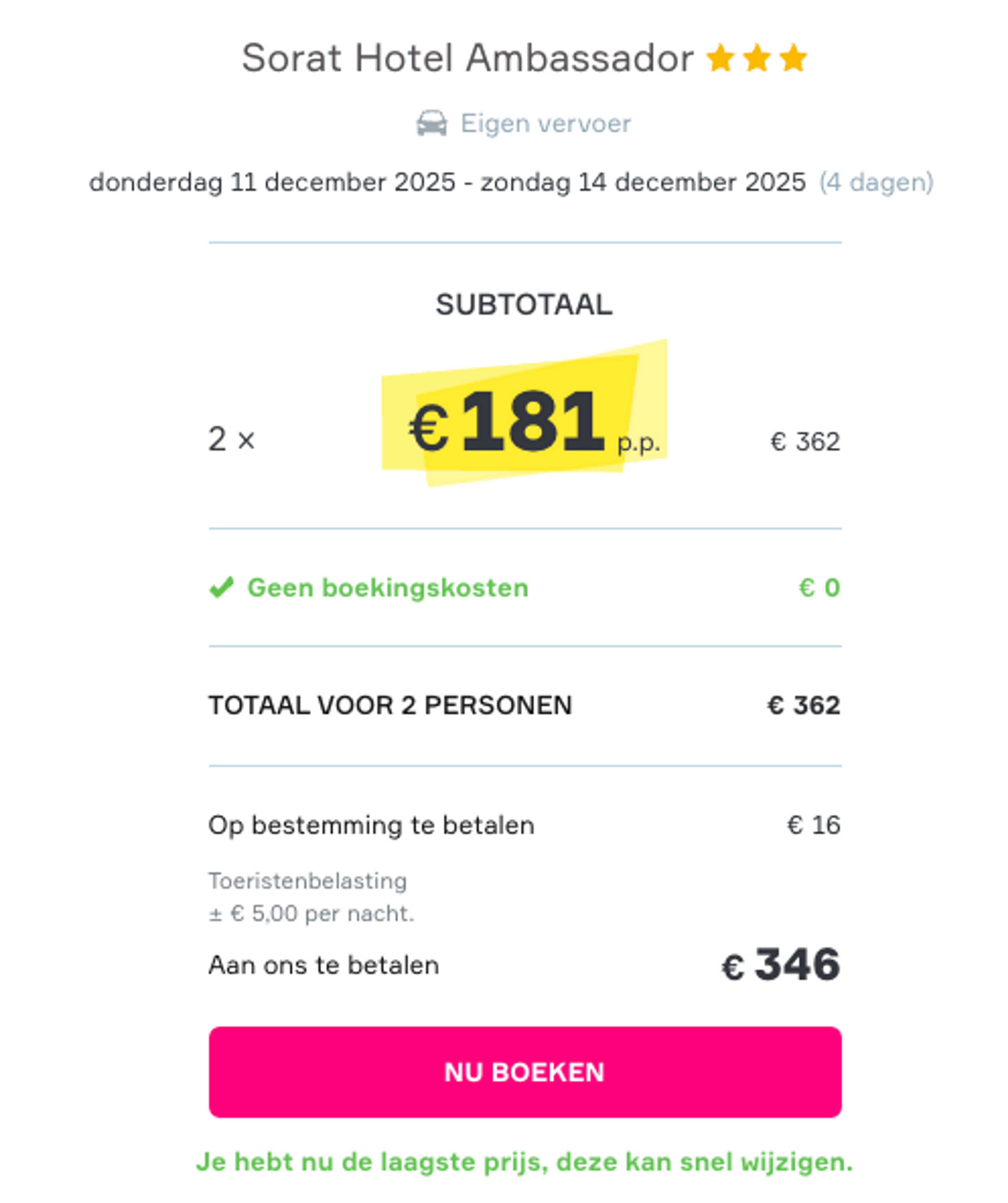
Task: Click the € 362 subtotal amount
Action: click(805, 441)
